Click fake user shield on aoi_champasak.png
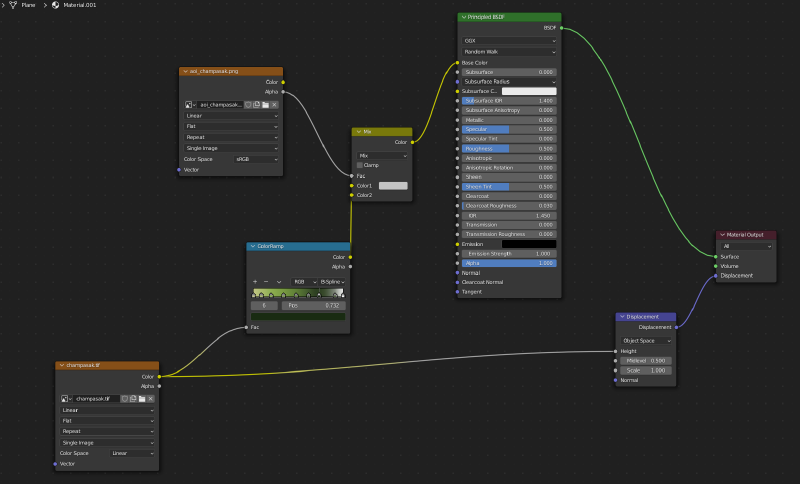The image size is (800, 484). coord(249,104)
